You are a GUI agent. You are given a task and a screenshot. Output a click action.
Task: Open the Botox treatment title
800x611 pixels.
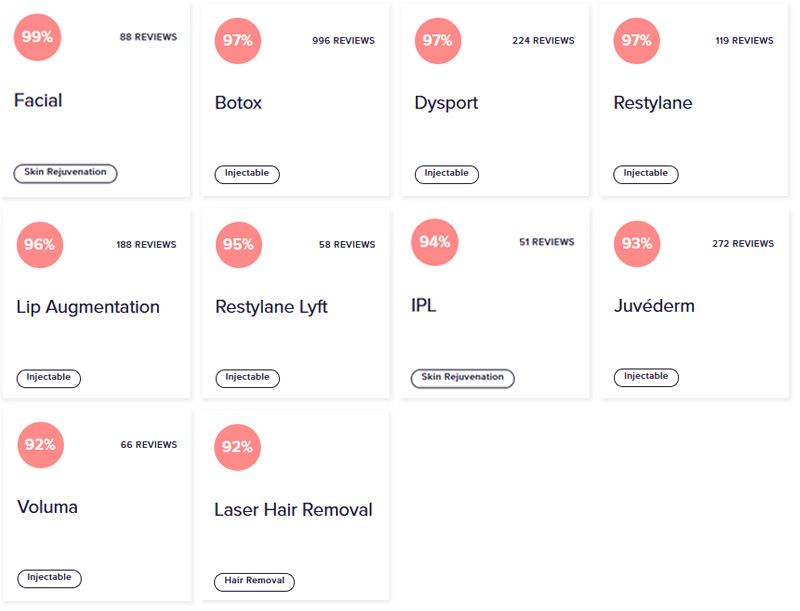coord(238,103)
